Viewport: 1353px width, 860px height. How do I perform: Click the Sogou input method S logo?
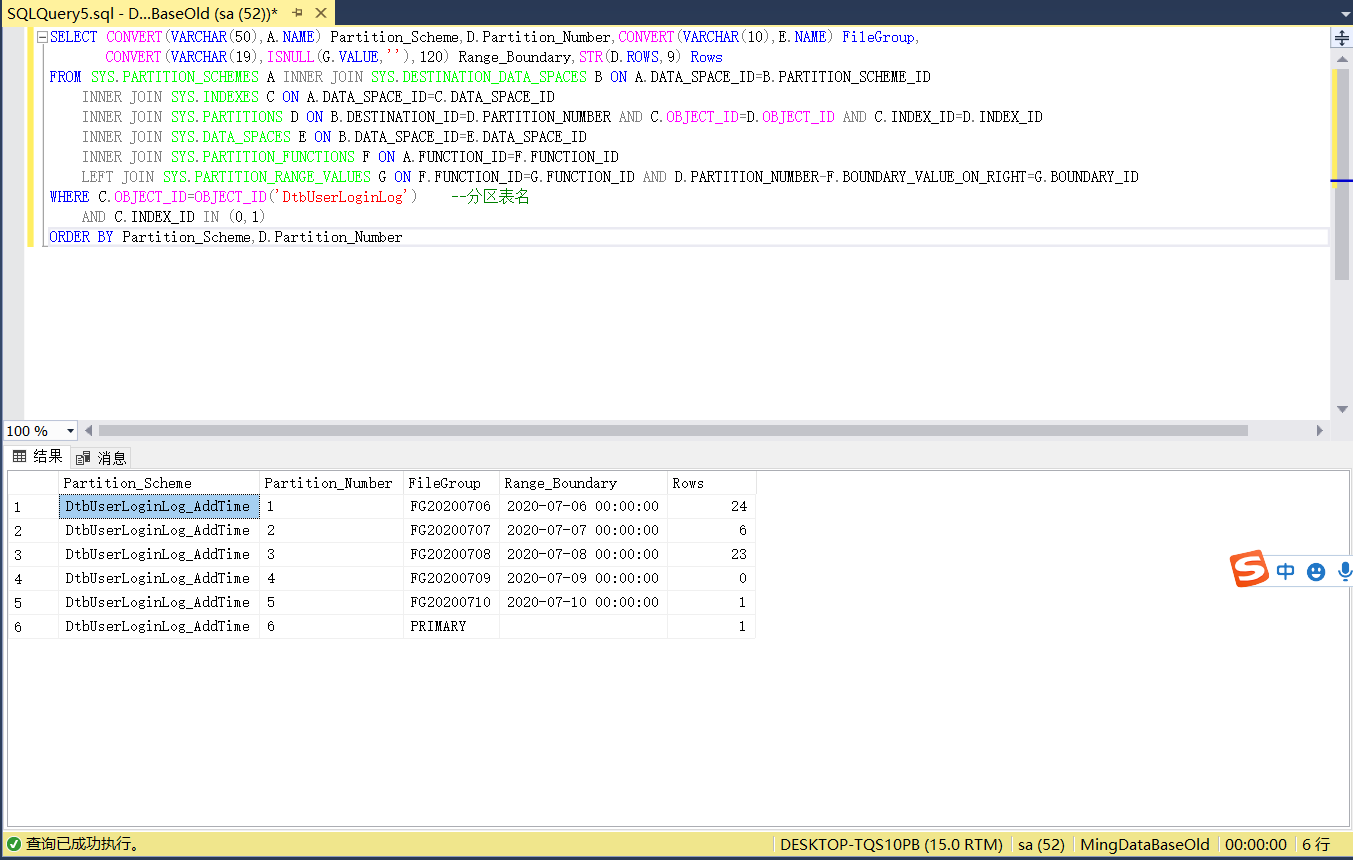[1249, 569]
